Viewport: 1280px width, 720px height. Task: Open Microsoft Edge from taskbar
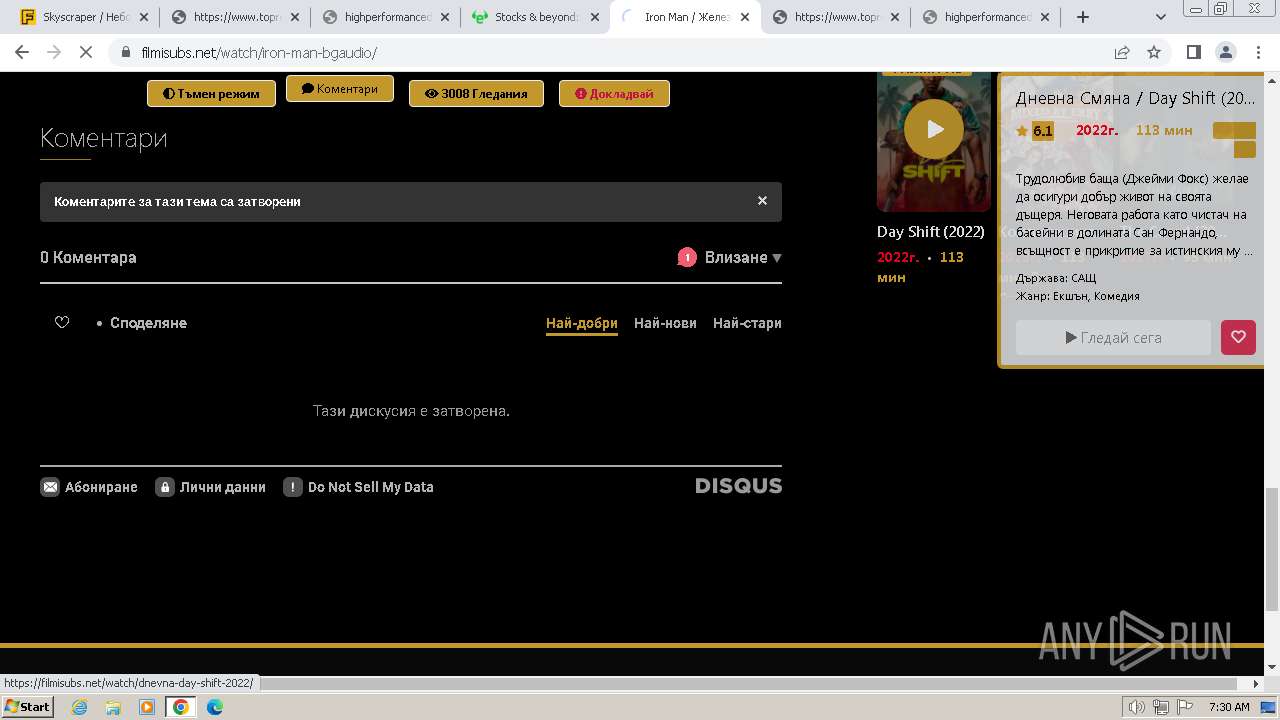coord(215,706)
